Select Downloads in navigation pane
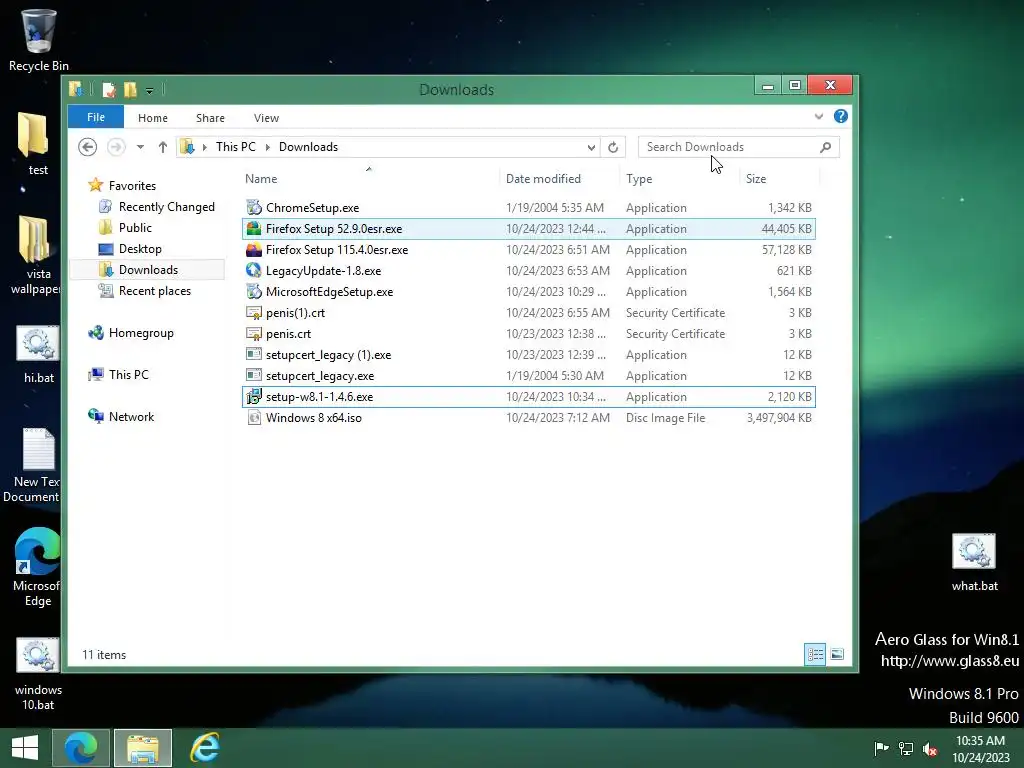Viewport: 1024px width, 768px height. point(147,270)
